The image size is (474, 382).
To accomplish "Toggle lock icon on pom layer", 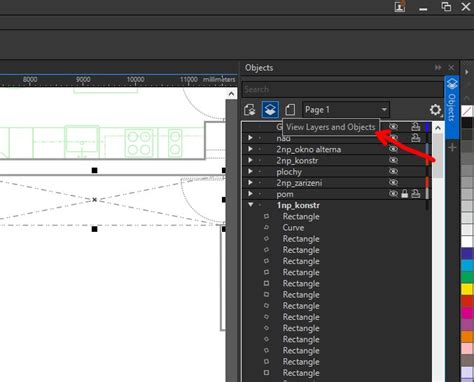I will 404,194.
